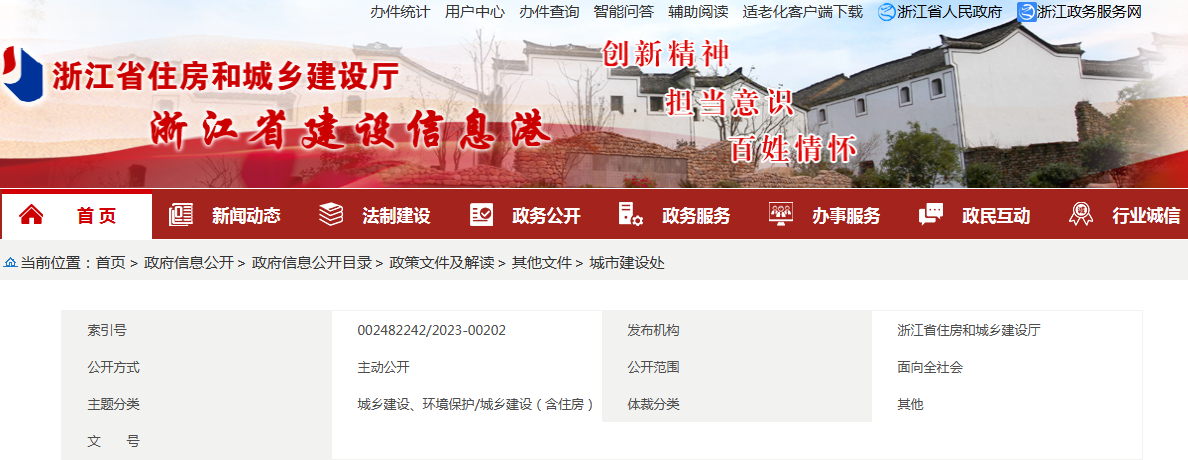Click the award ribbon icon beside 行业诚信
The image size is (1188, 460).
(x=1080, y=215)
